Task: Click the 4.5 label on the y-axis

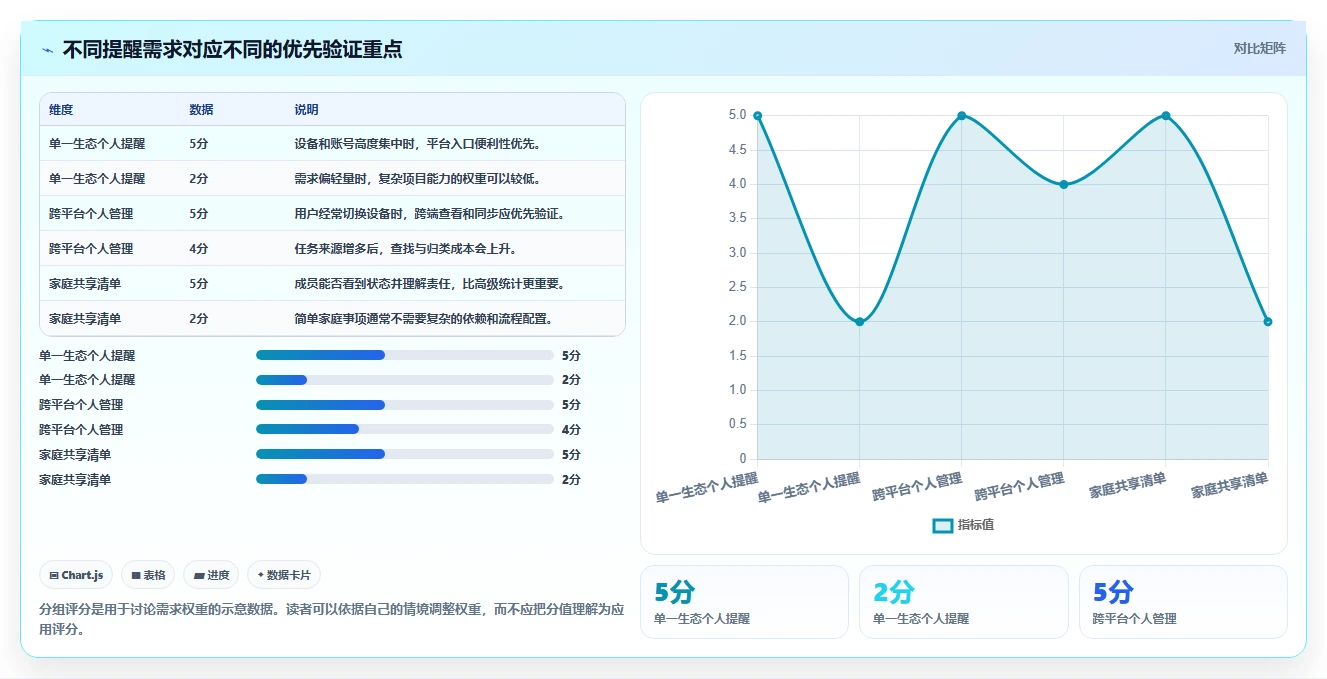Action: pyautogui.click(x=738, y=150)
